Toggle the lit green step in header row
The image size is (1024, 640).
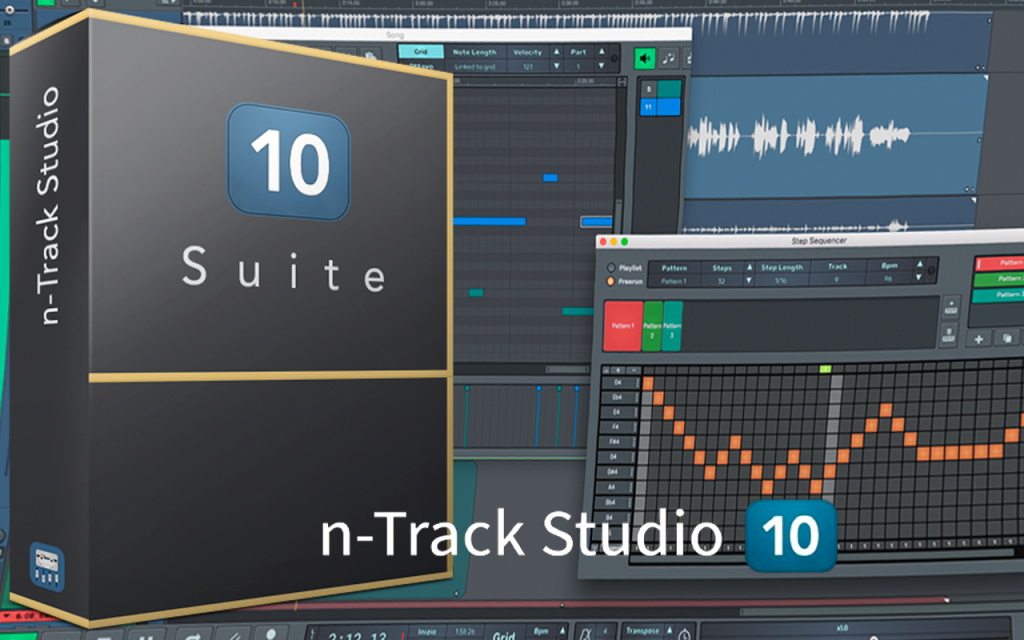tap(825, 369)
